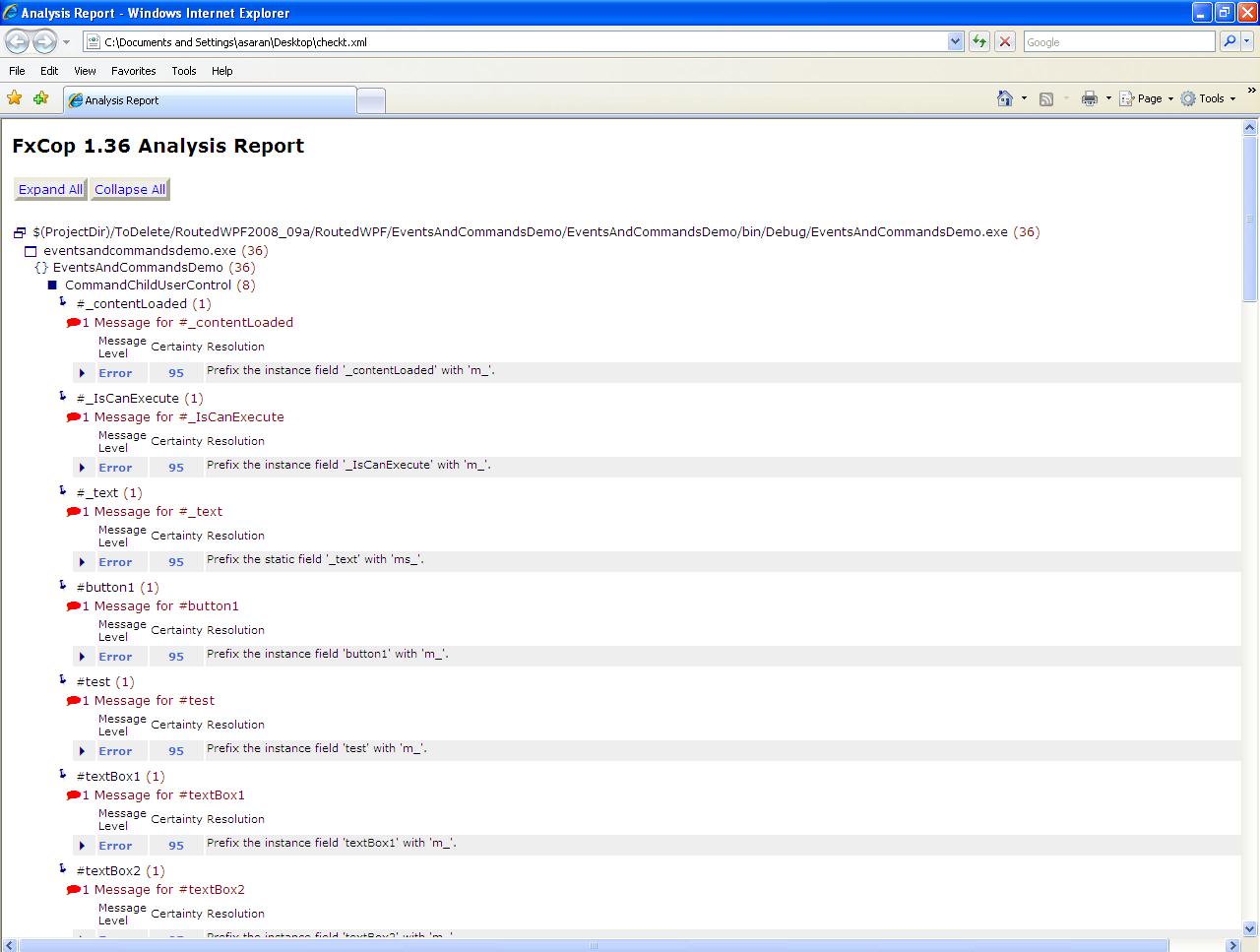The width and height of the screenshot is (1260, 952).
Task: Click the Add to Favorites icon
Action: tap(40, 98)
